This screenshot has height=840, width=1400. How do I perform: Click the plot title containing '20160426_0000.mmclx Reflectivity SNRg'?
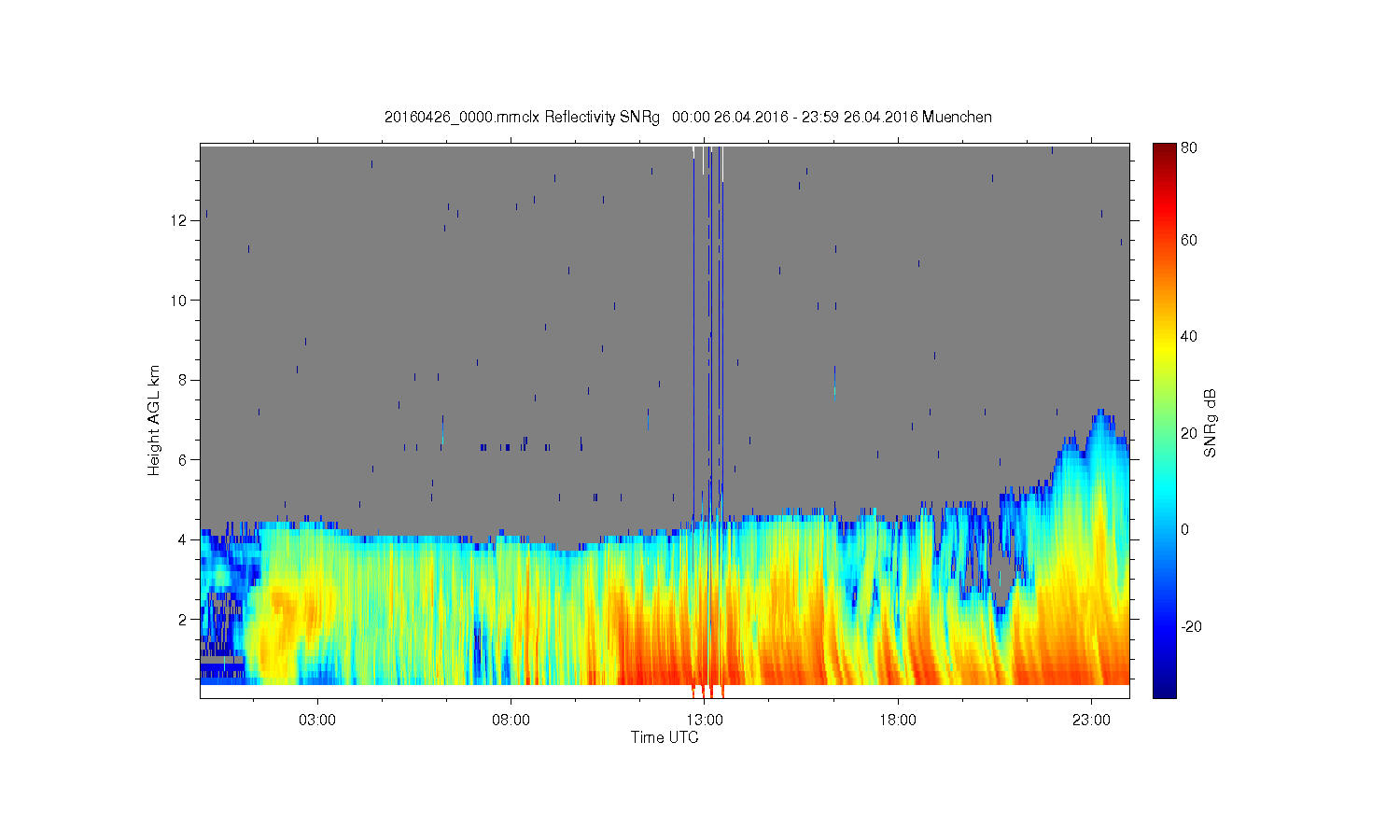[x=688, y=118]
